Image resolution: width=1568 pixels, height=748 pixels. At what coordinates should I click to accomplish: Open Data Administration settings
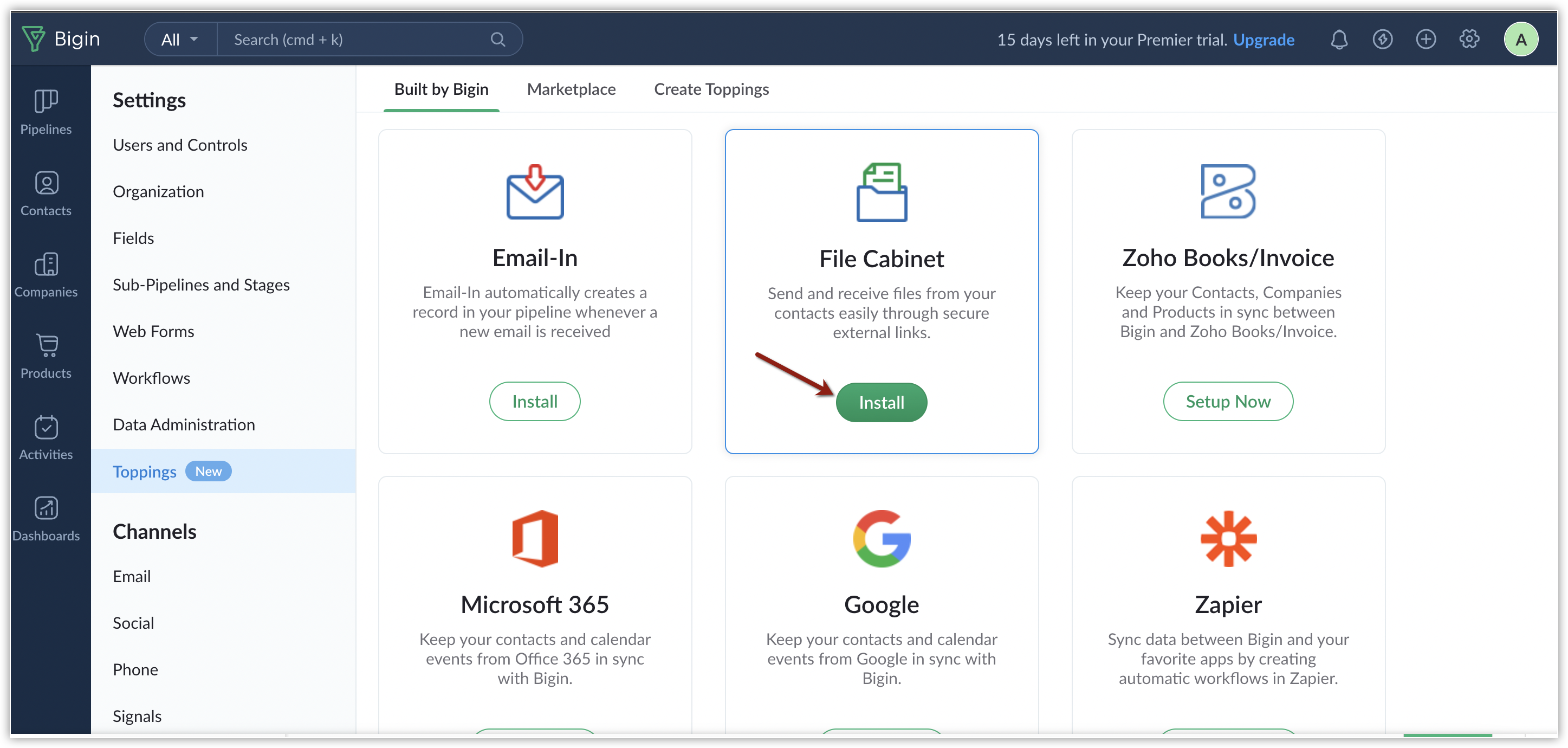pyautogui.click(x=184, y=424)
